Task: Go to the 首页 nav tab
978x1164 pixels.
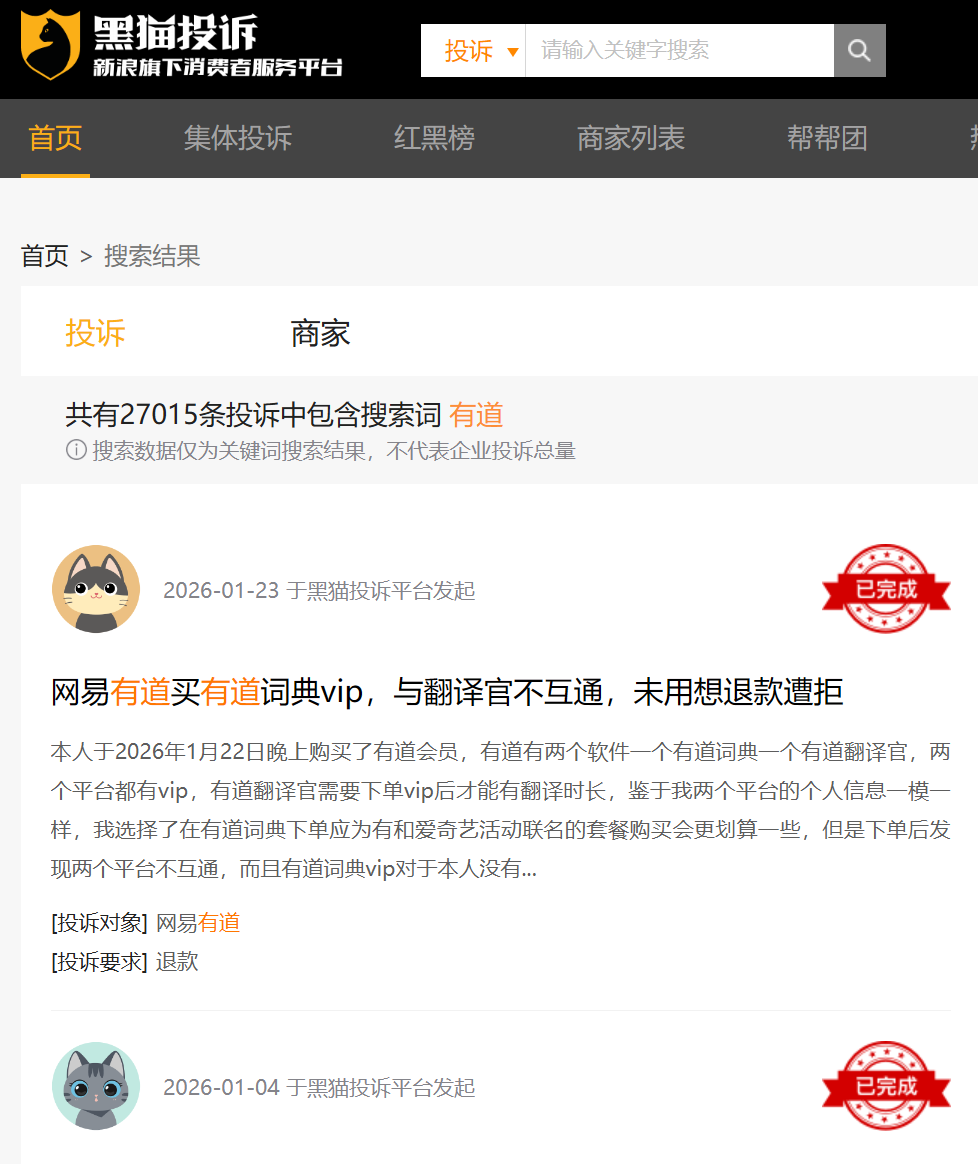Action: tap(55, 138)
